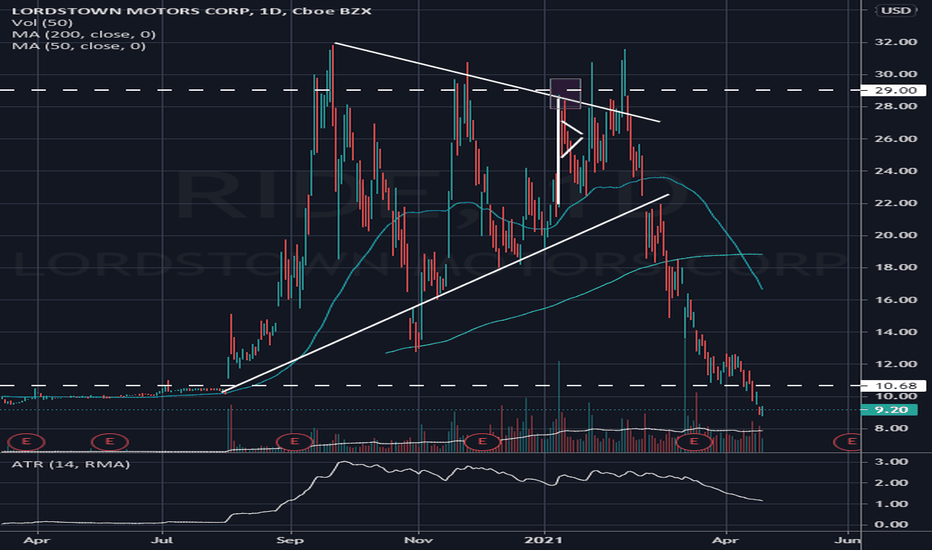The height and width of the screenshot is (550, 932).
Task: Select the earnings E marker just before the second Apr label
Action: (x=694, y=441)
